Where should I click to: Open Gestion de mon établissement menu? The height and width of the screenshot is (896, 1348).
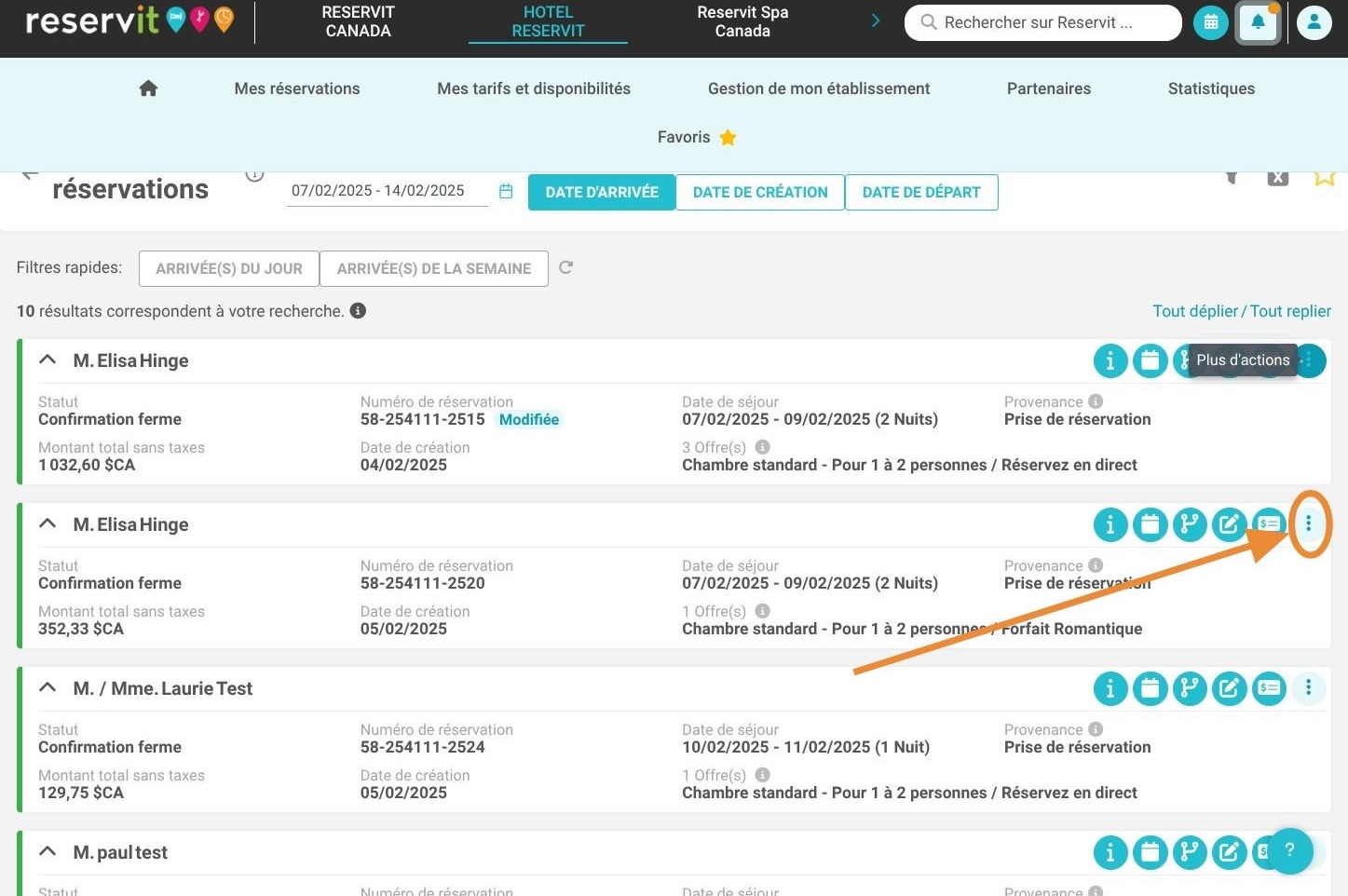[819, 88]
